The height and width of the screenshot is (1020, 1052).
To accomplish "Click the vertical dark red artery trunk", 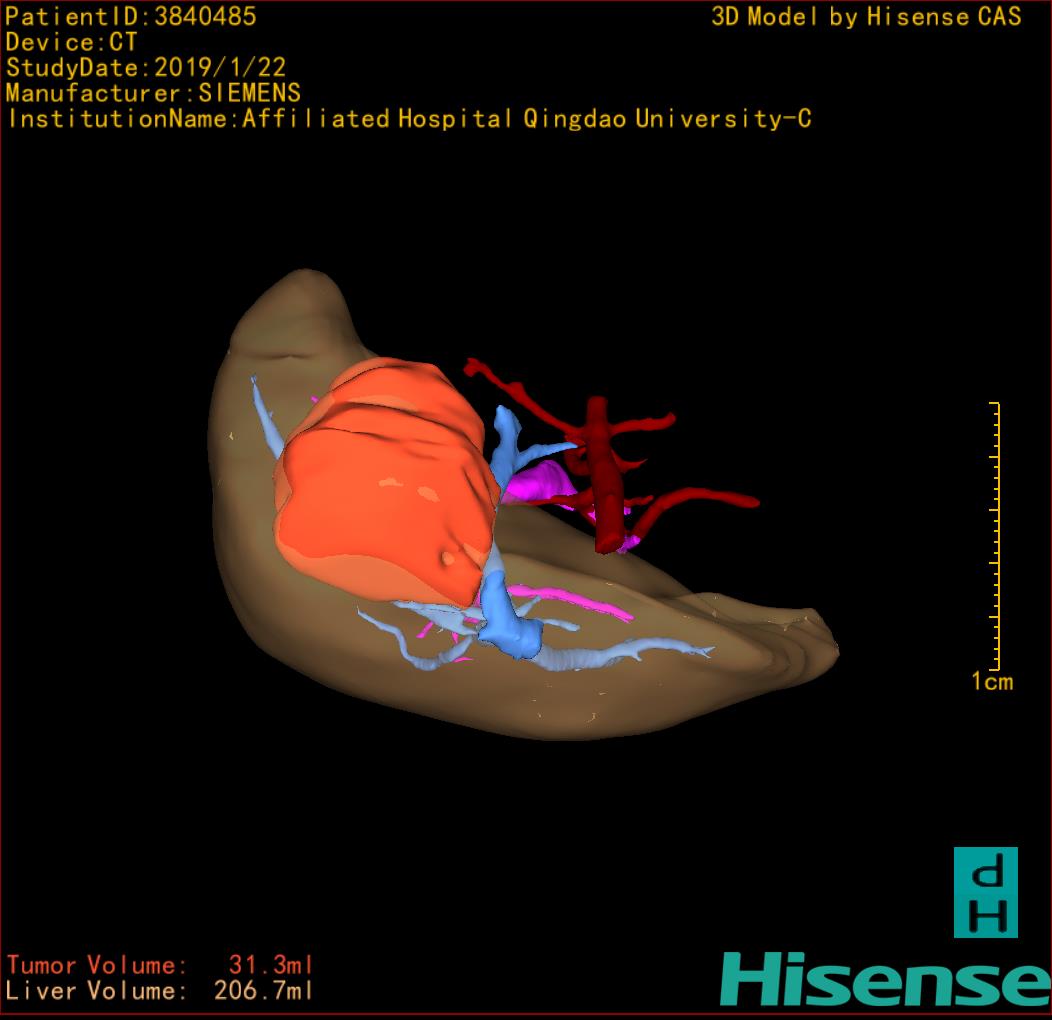I will pyautogui.click(x=602, y=470).
